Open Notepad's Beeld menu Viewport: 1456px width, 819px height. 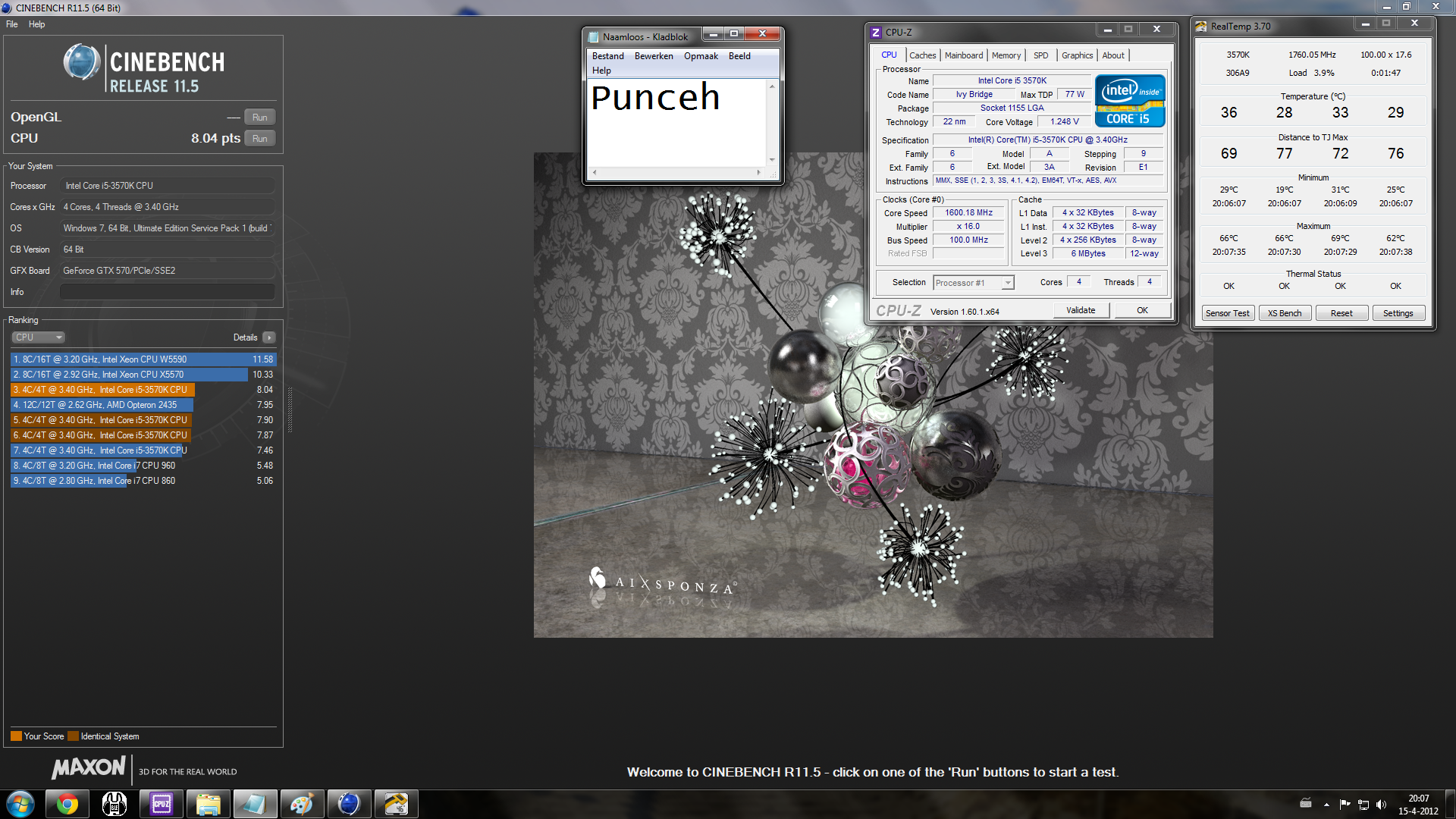[739, 56]
